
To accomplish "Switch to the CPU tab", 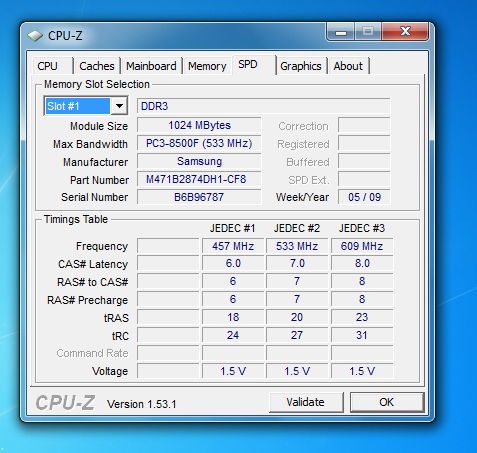I will pyautogui.click(x=53, y=66).
